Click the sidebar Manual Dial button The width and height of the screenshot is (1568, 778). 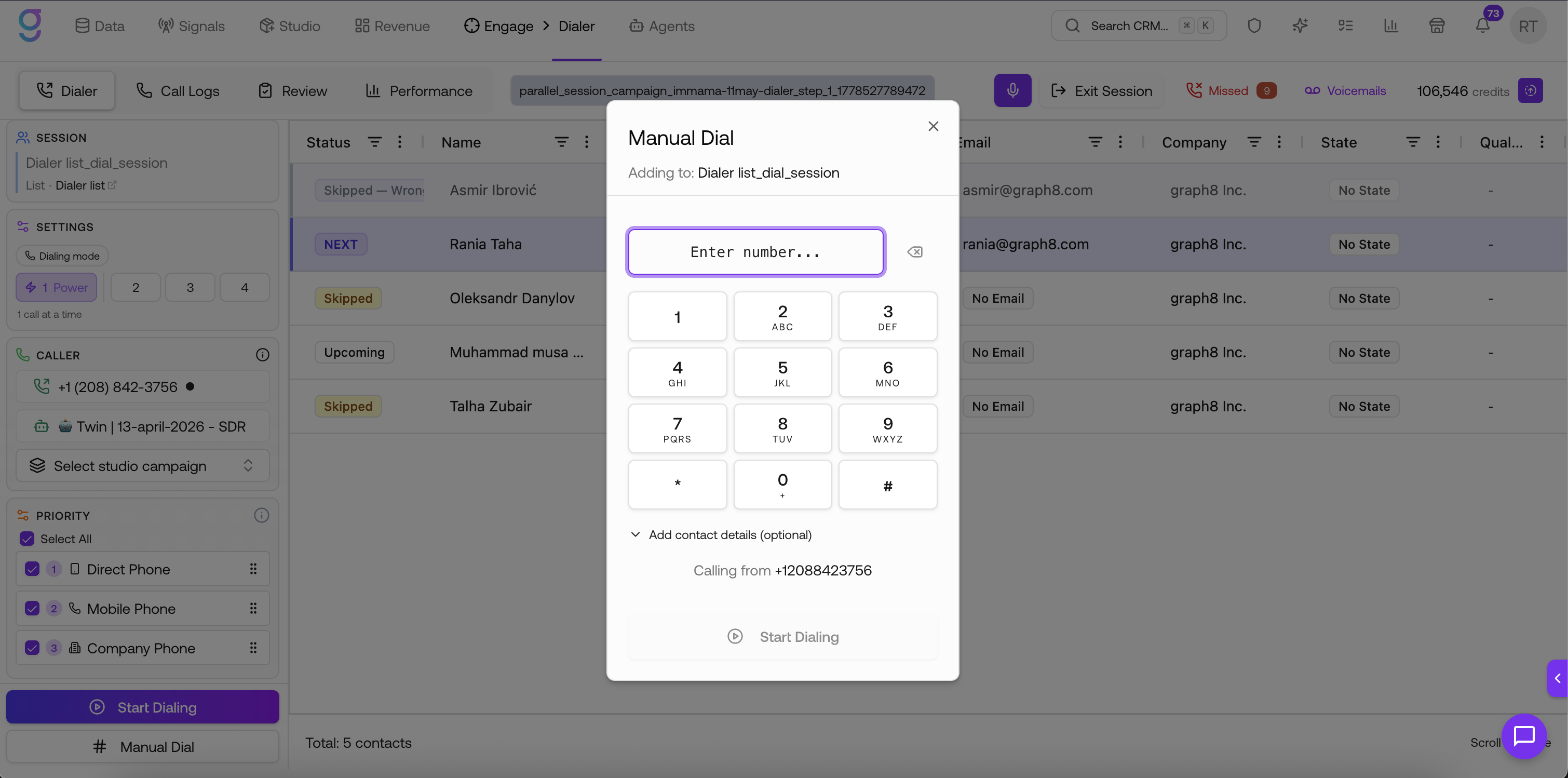click(142, 746)
